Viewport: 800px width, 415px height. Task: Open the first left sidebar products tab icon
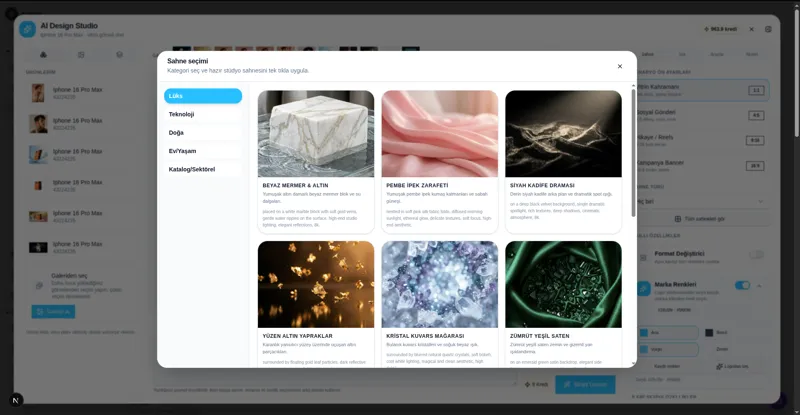tap(43, 55)
